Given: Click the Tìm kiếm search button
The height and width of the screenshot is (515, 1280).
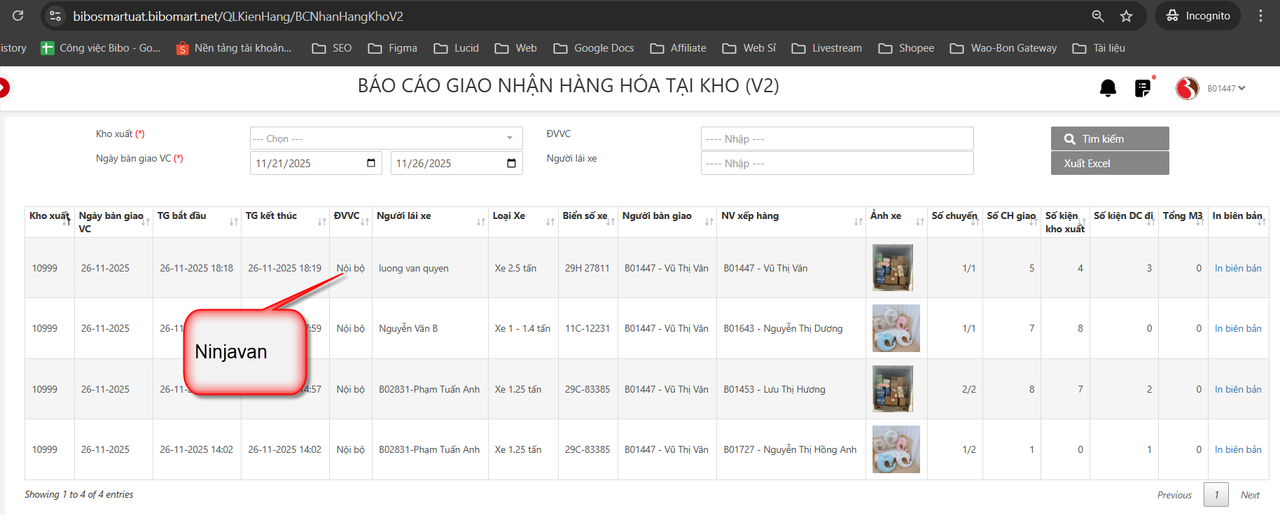Looking at the screenshot, I should pos(1109,139).
